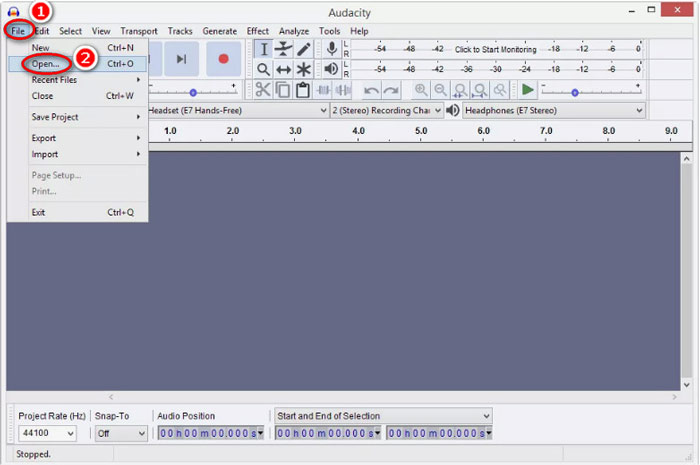Click the Undo arrow icon
This screenshot has width=700, height=465.
pyautogui.click(x=371, y=91)
